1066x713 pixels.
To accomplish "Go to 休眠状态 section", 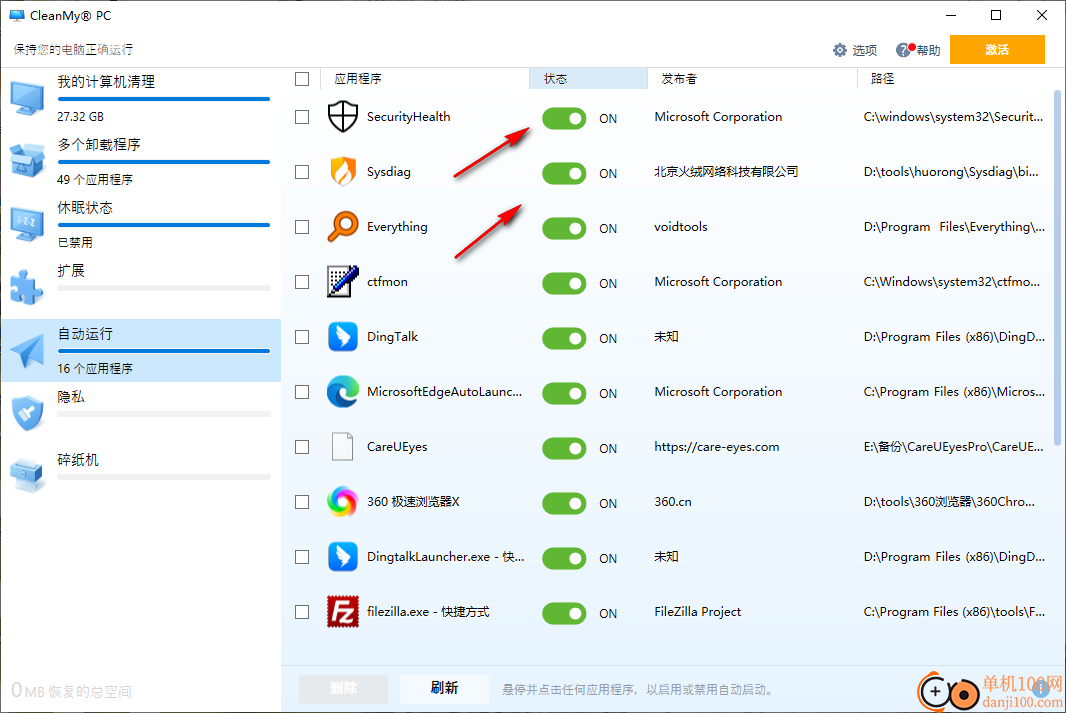I will (x=141, y=224).
